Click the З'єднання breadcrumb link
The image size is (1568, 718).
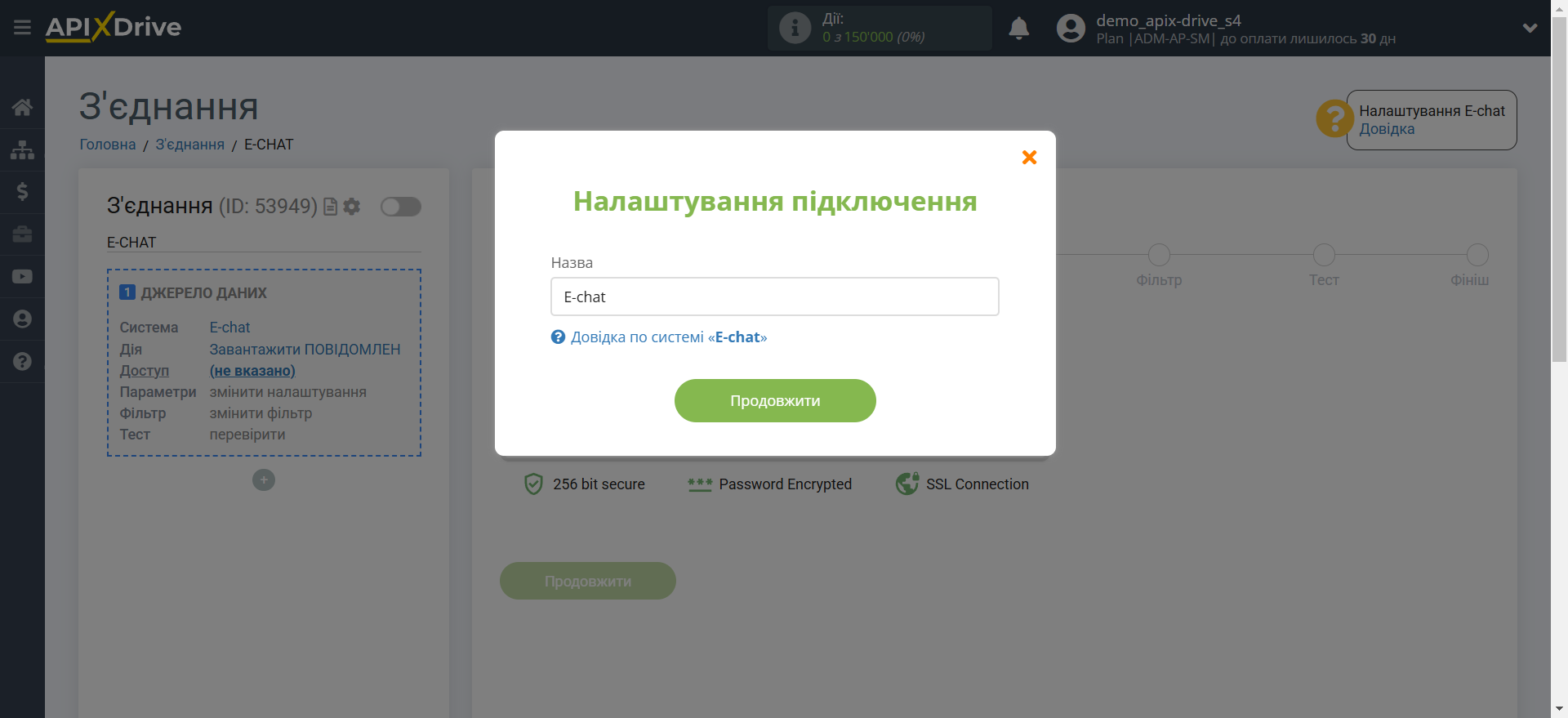point(190,145)
